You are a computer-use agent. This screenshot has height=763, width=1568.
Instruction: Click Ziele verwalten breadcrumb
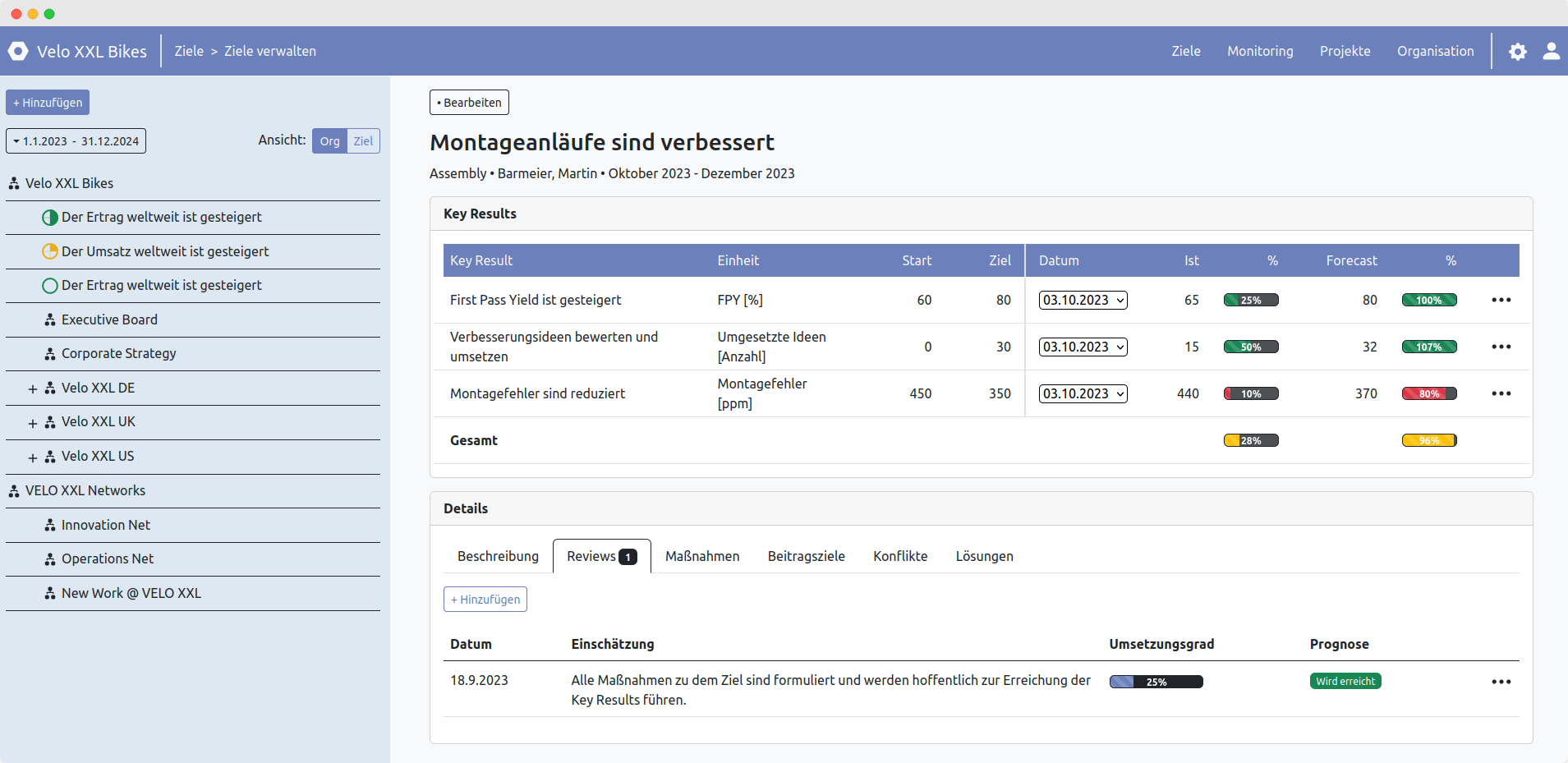(270, 51)
